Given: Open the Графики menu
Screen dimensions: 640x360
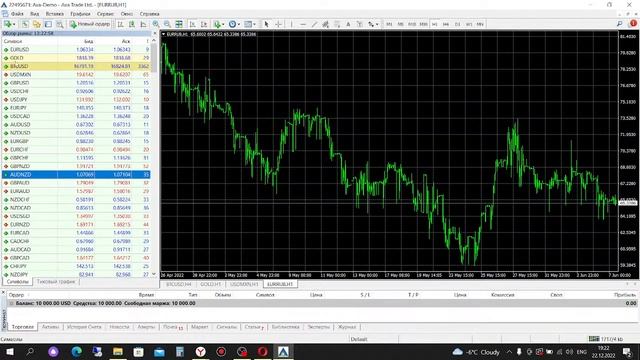Looking at the screenshot, I should point(80,14).
